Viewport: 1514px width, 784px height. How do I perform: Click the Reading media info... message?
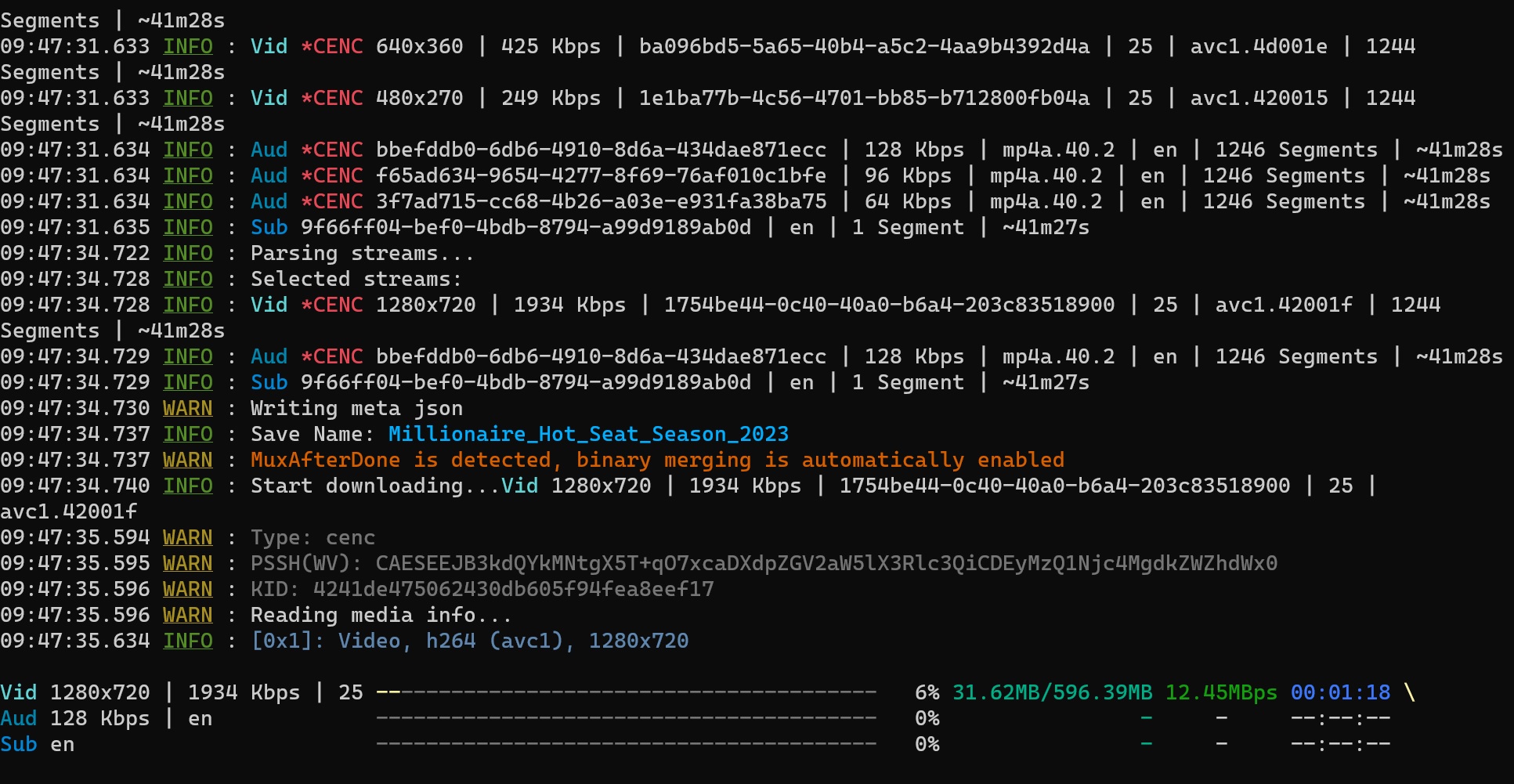(381, 615)
